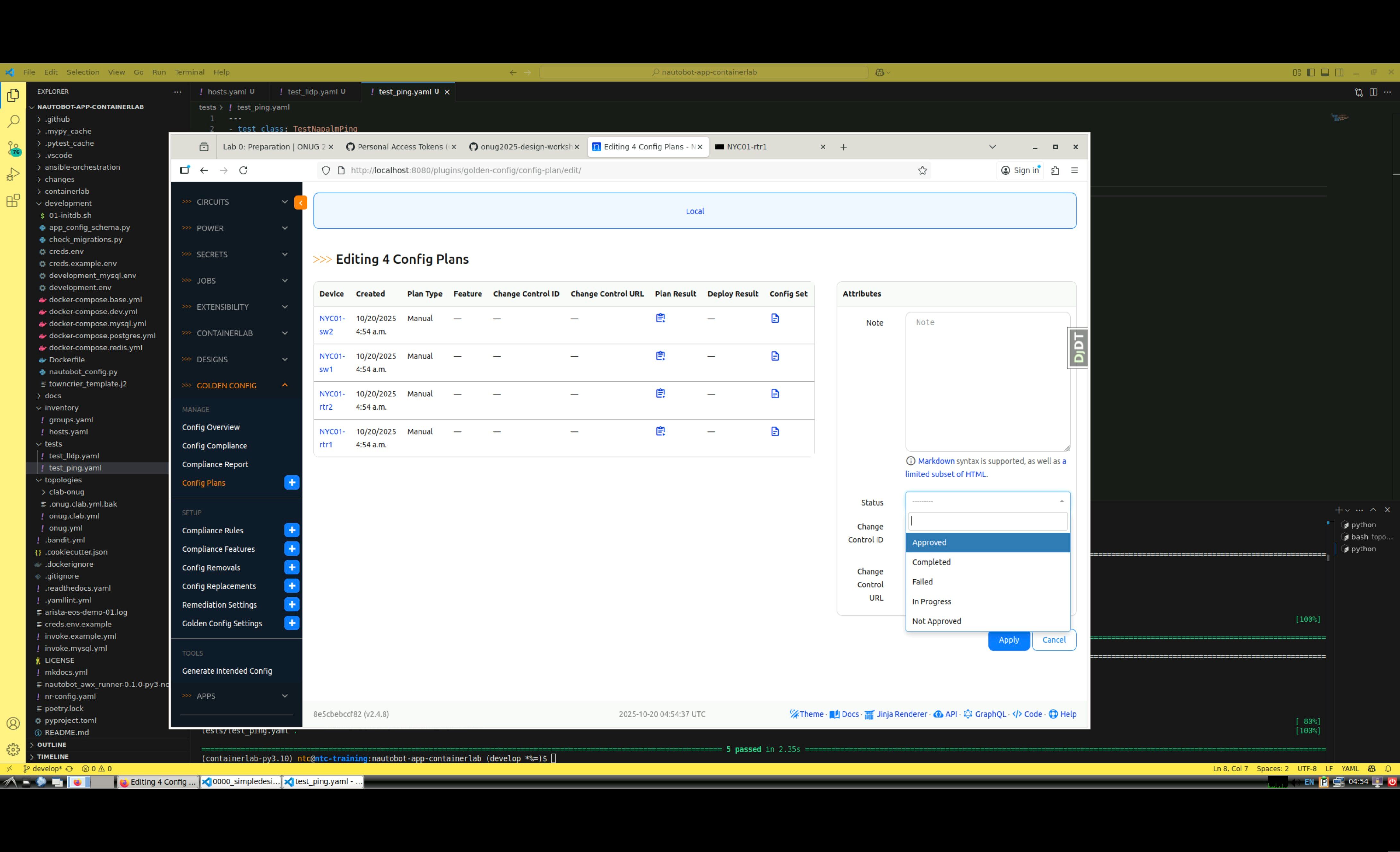Screen dimensions: 1400x852
Task: Open Plan Result icon for NYC01-sw2
Action: (x=660, y=318)
